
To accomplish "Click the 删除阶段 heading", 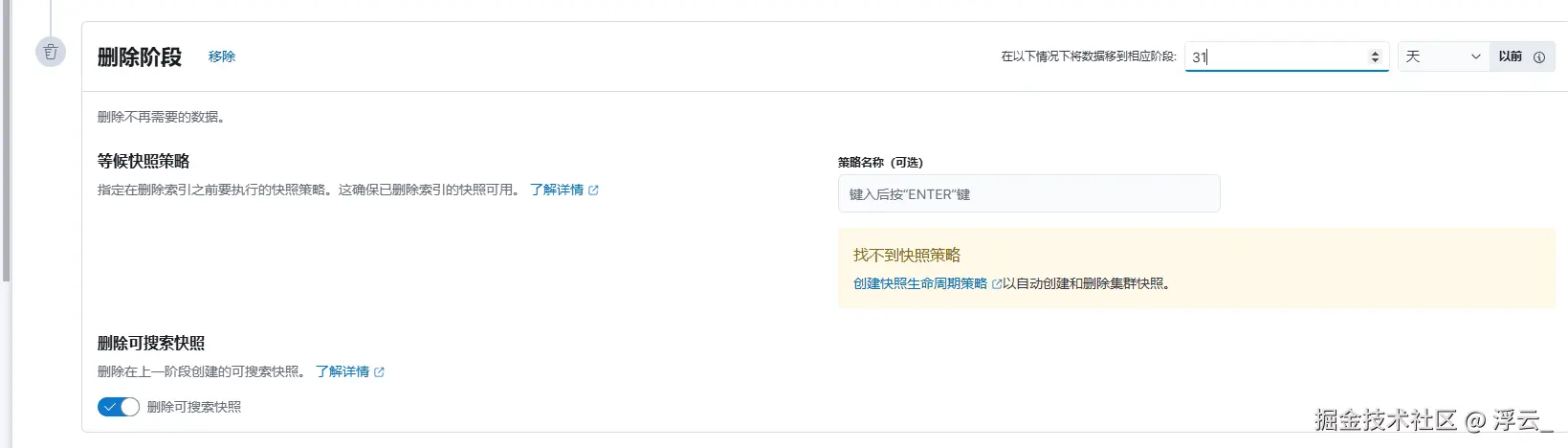I will click(x=140, y=56).
